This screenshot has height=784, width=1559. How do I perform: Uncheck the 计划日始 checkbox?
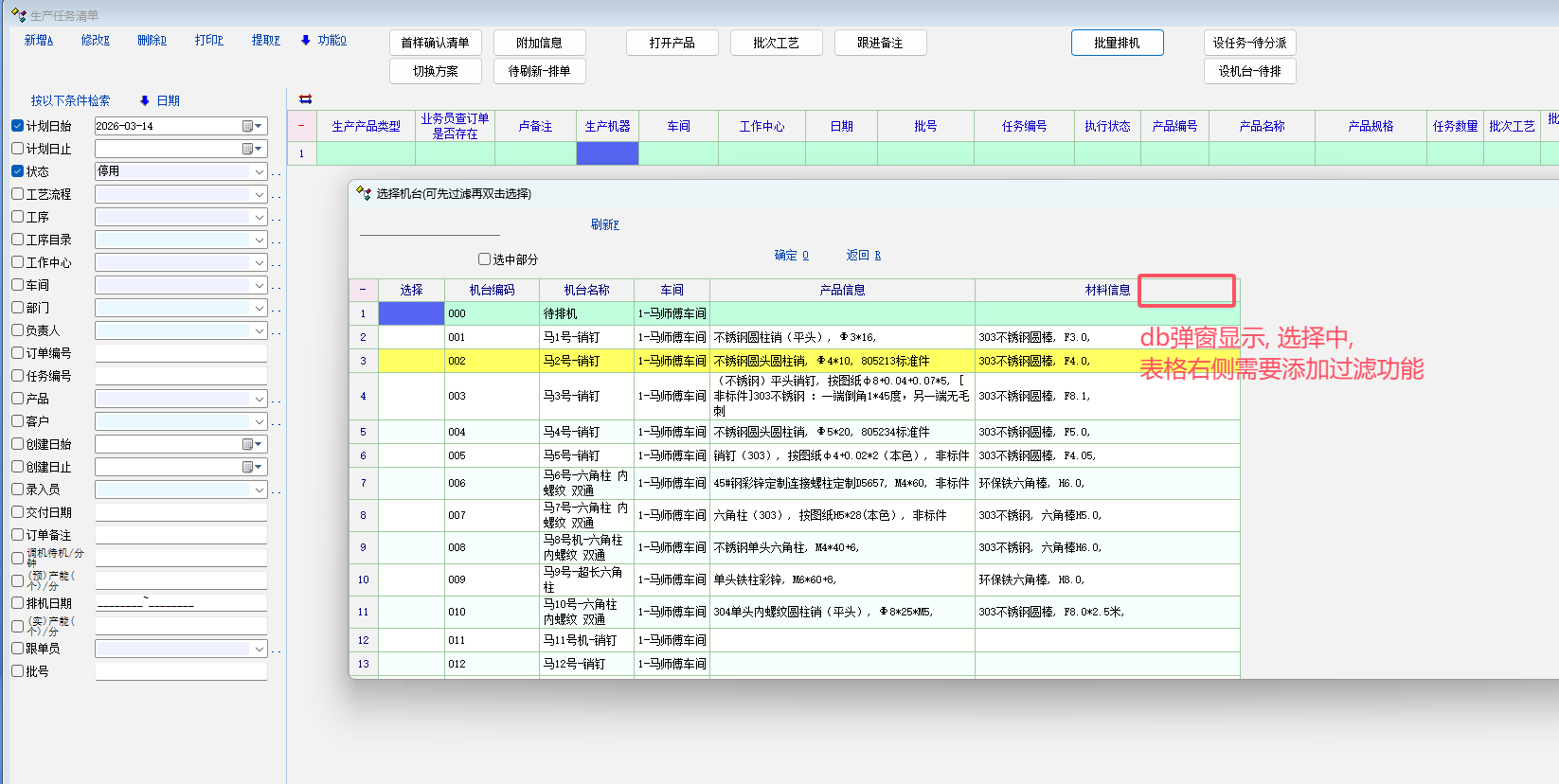click(18, 126)
